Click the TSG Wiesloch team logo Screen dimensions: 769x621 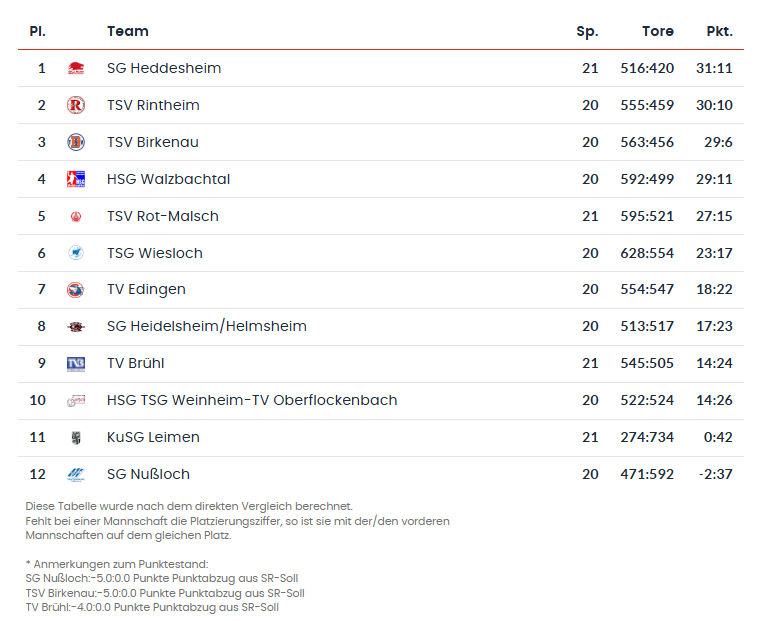click(76, 253)
